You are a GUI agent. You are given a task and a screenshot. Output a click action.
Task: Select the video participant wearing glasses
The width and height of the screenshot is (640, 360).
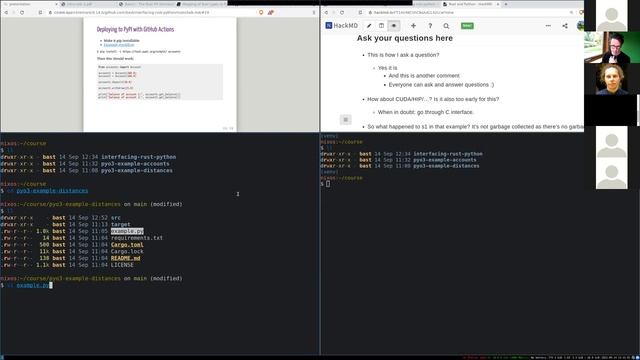612,47
